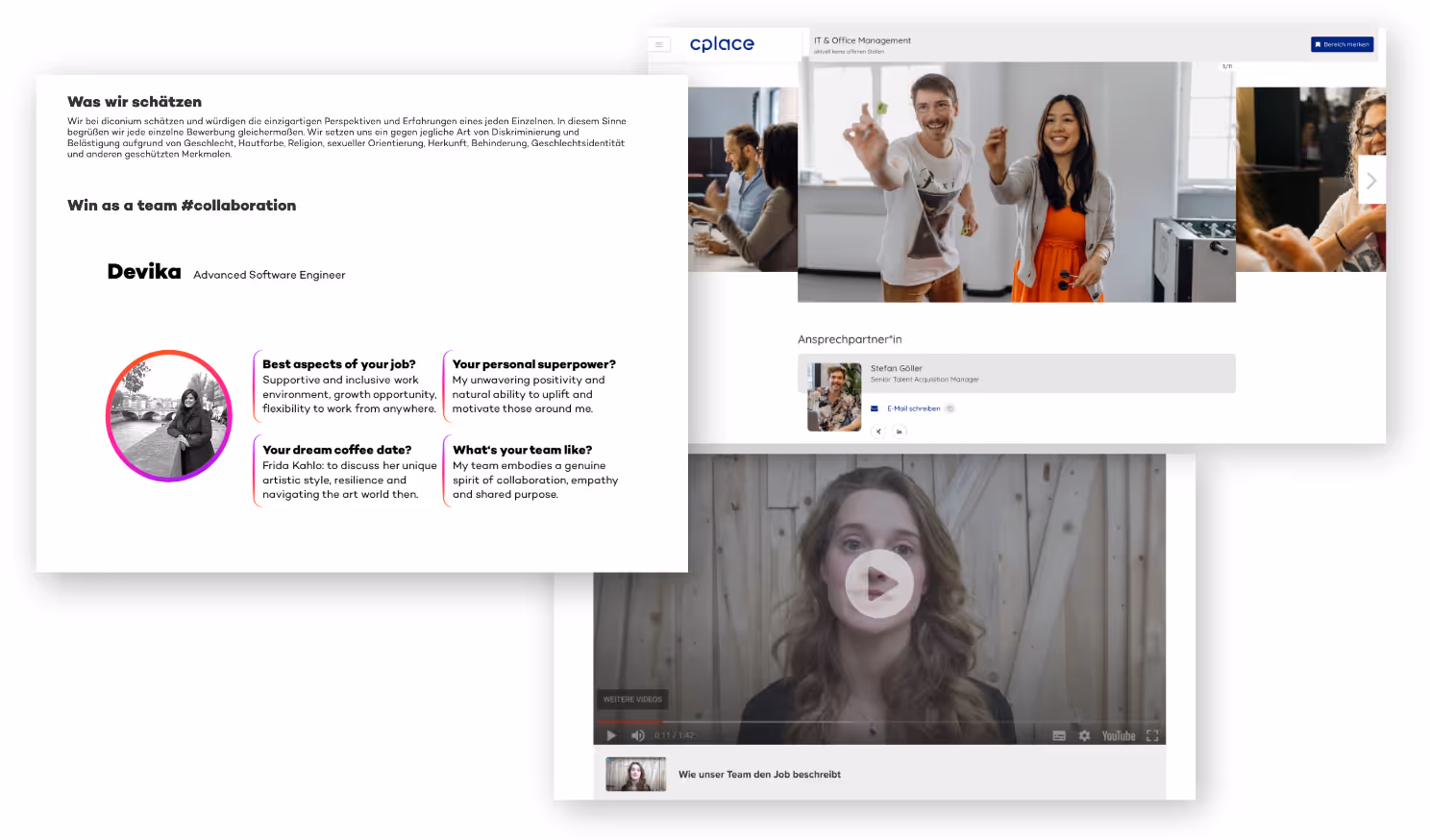Click the 'Was wir schätzen' heading
The width and height of the screenshot is (1430, 840).
pos(135,102)
